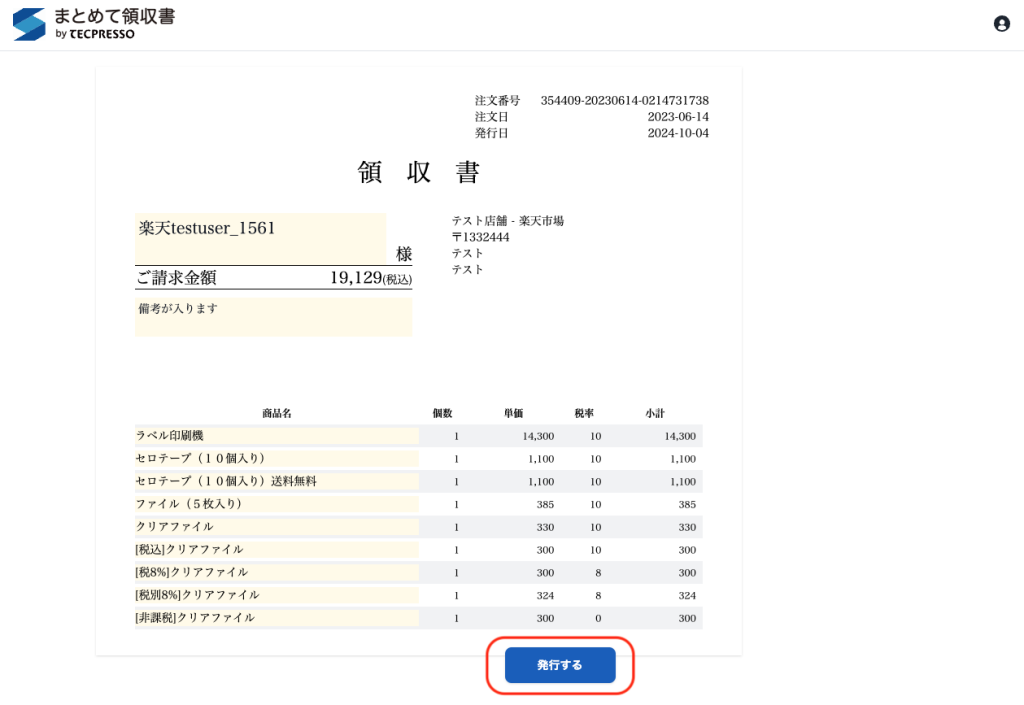1024x705 pixels.
Task: Click the issue date 2024-10-04
Action: [677, 133]
